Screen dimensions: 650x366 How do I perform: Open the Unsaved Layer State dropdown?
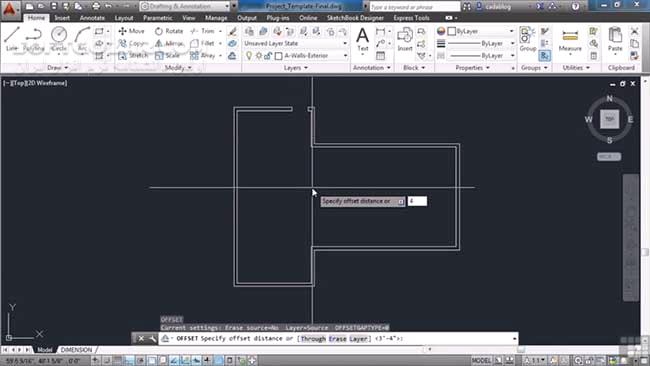295,44
